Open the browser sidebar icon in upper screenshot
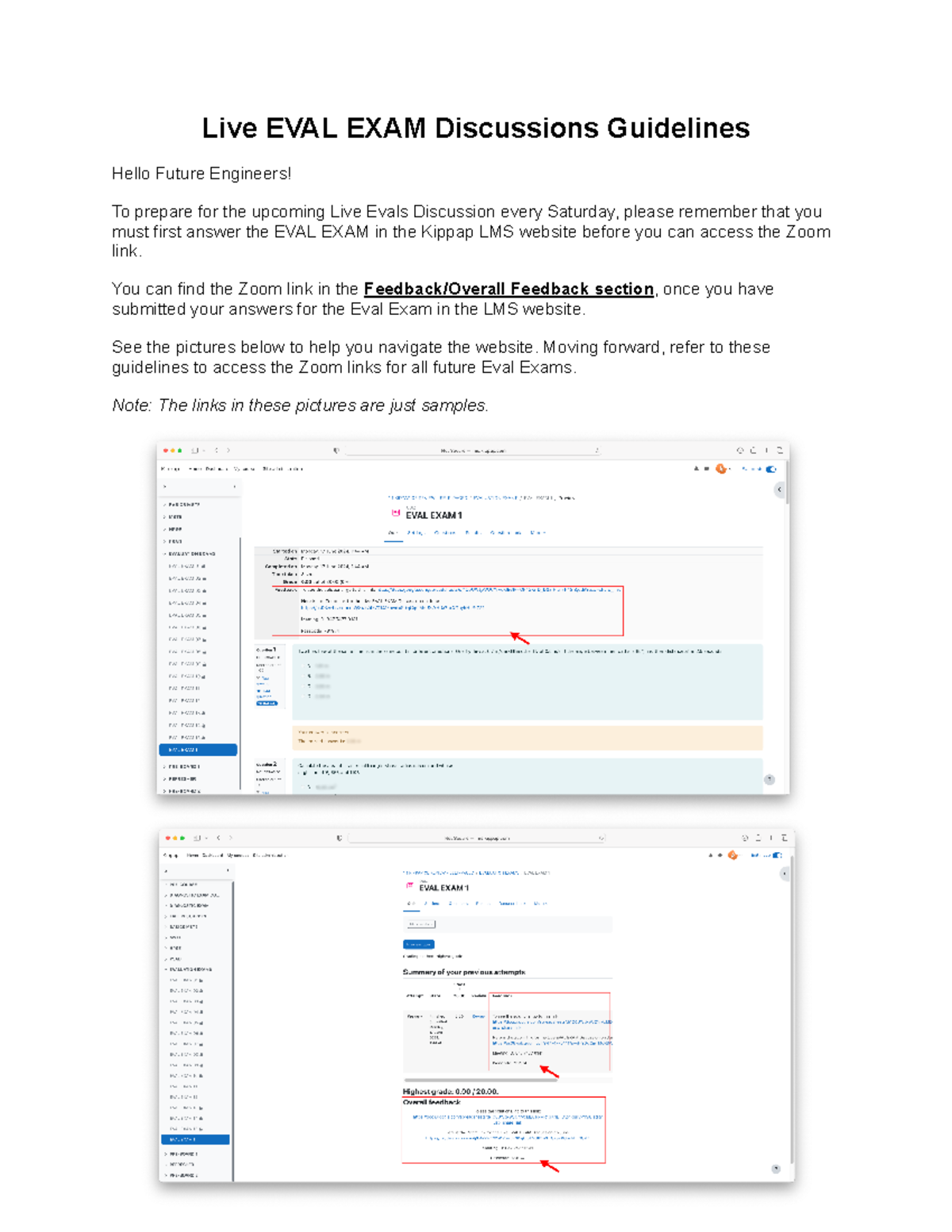The image size is (952, 1232). point(195,451)
